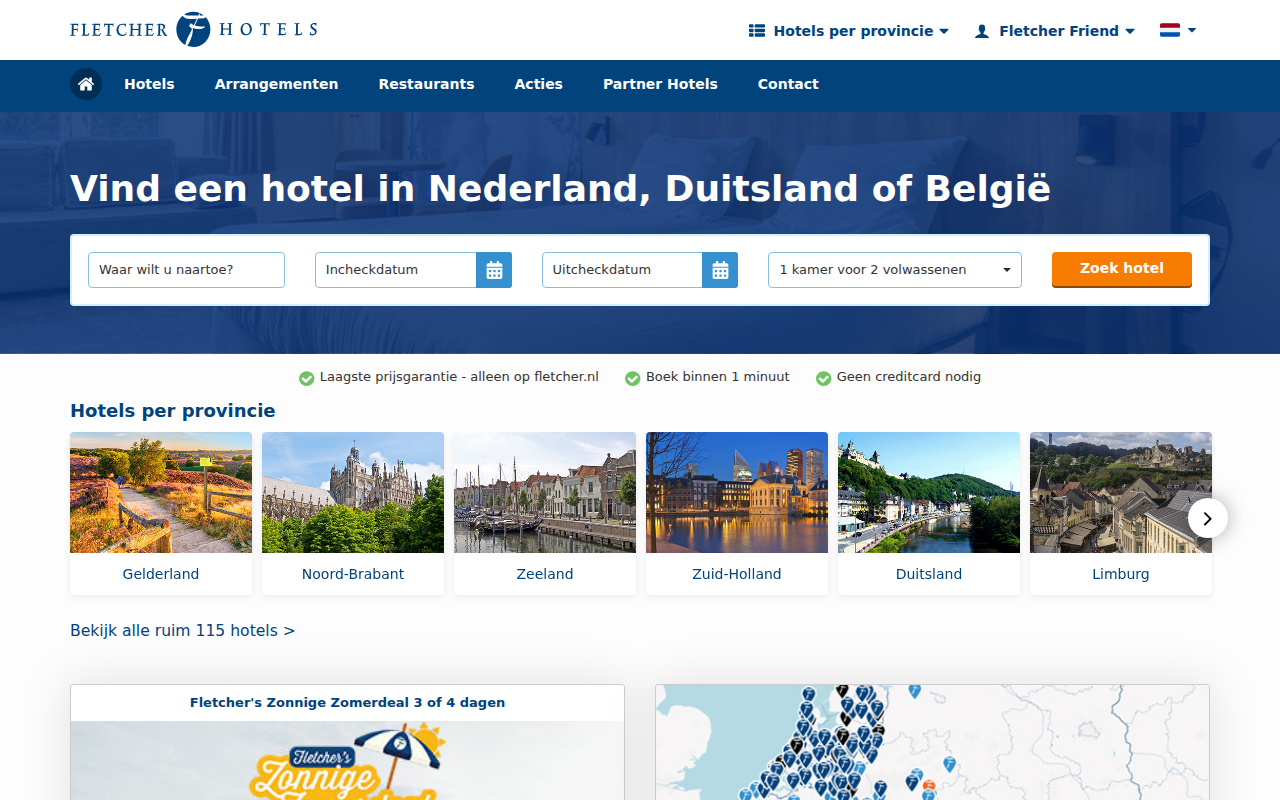Select the Duitsland province photo
The width and height of the screenshot is (1280, 800).
pyautogui.click(x=929, y=492)
